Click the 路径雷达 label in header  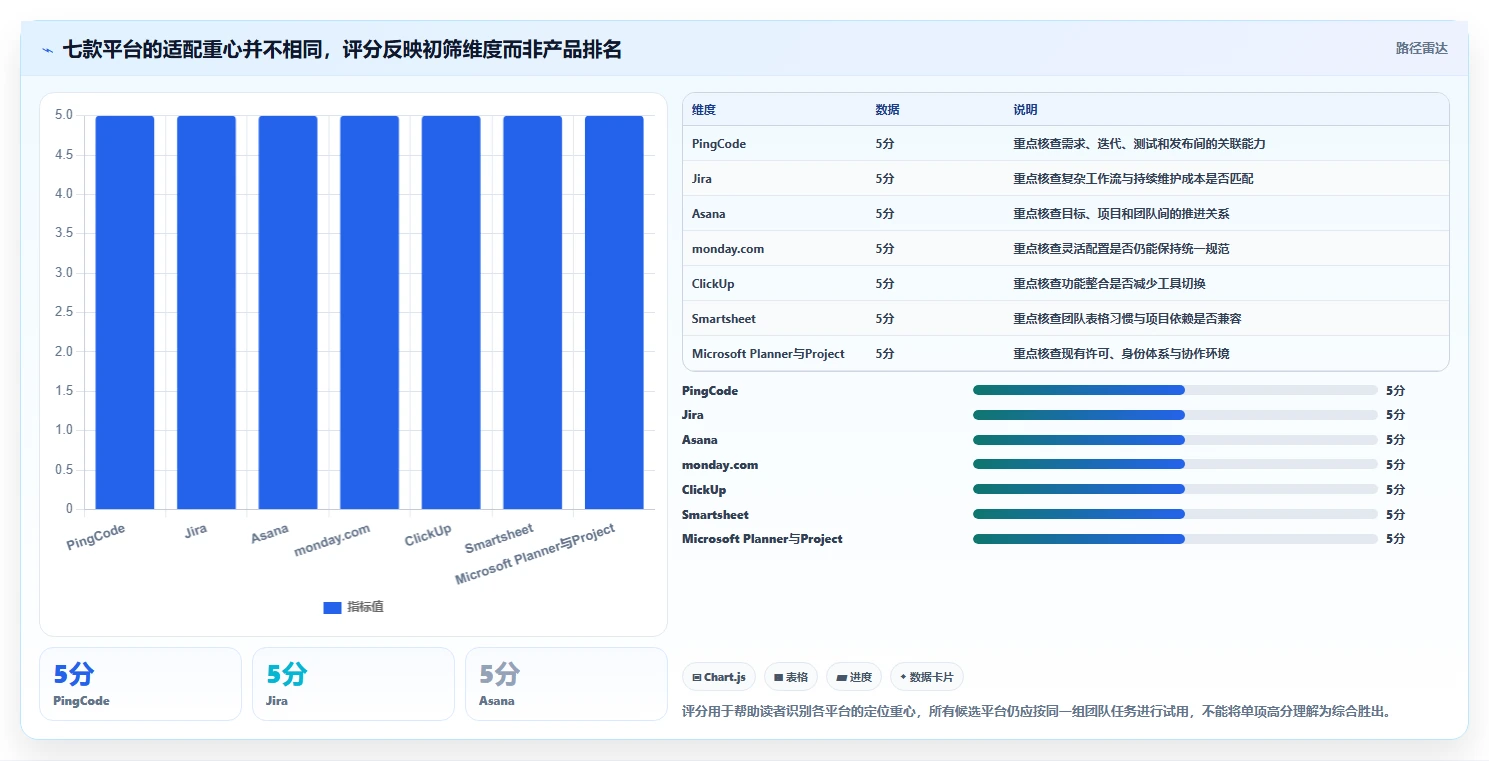point(1421,48)
